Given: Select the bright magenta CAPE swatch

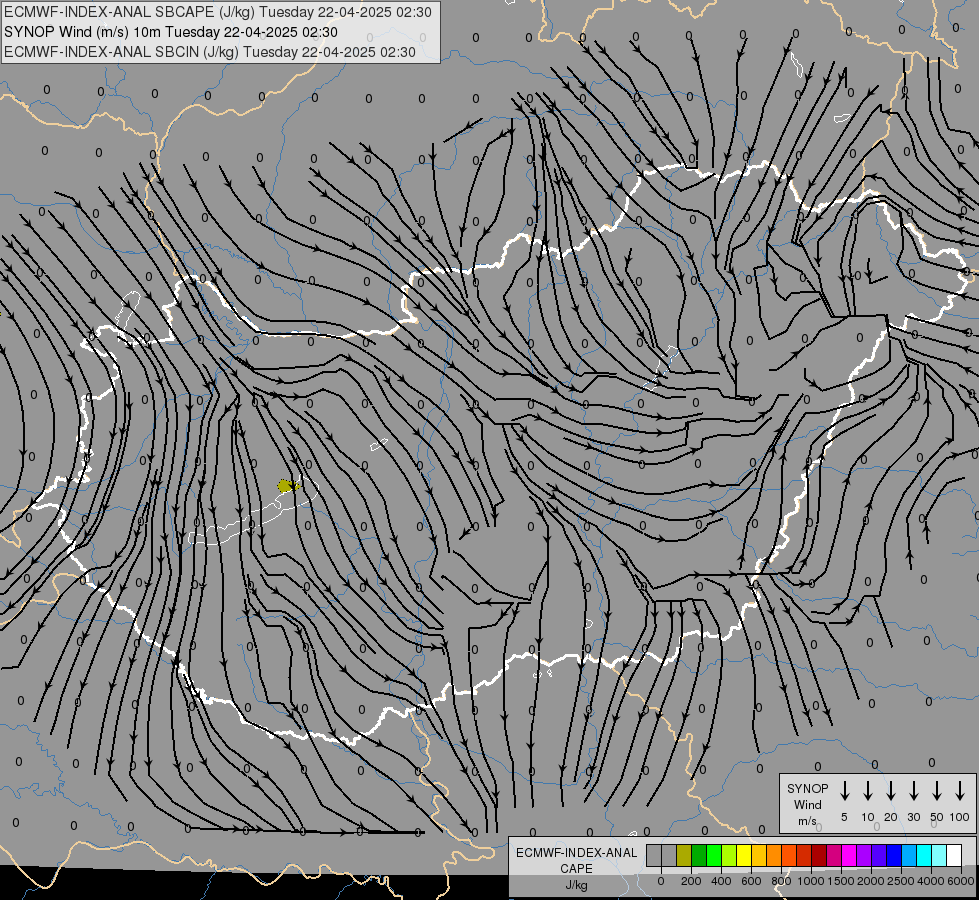Looking at the screenshot, I should (849, 855).
